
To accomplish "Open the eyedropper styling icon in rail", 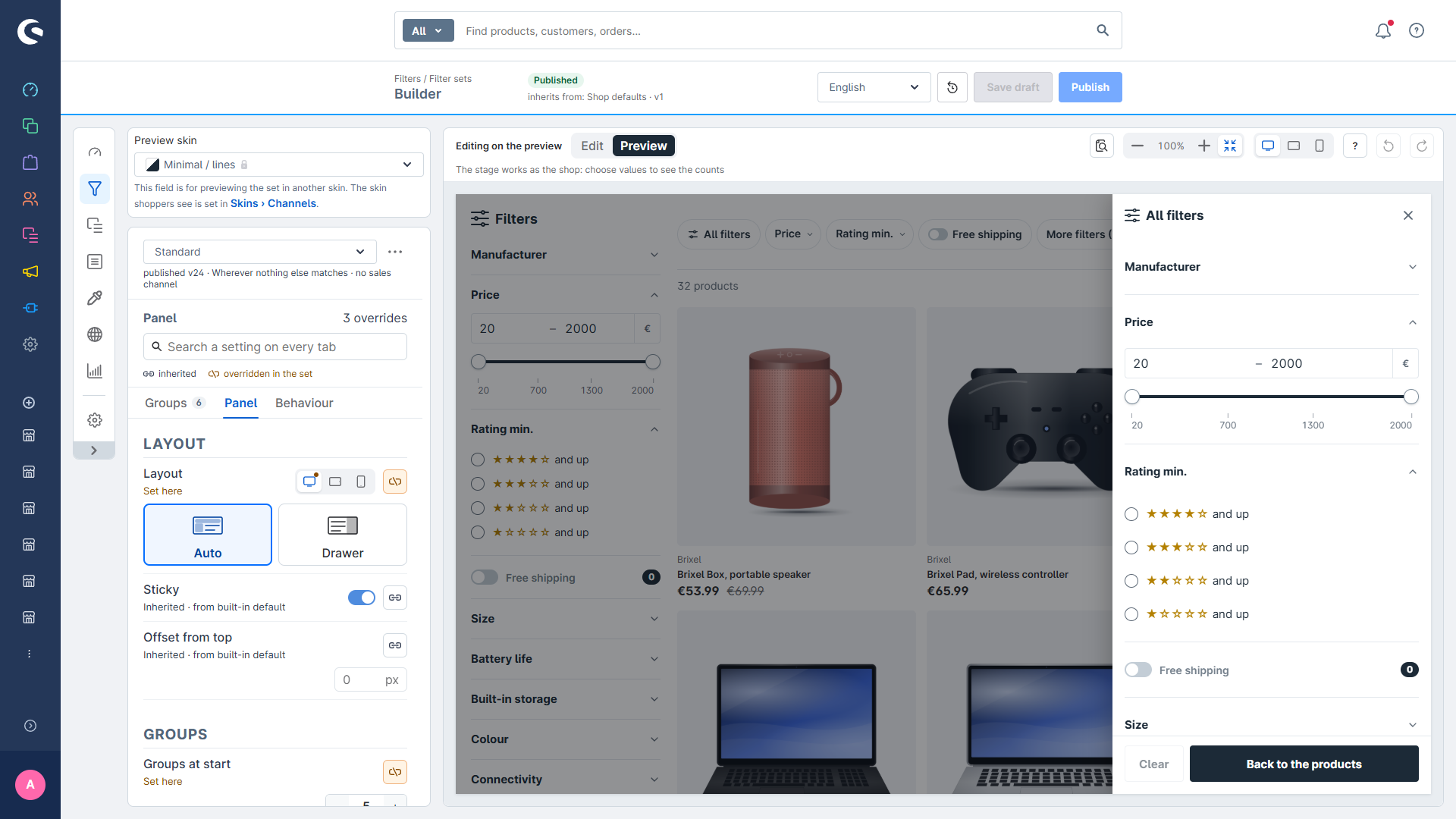I will (95, 298).
